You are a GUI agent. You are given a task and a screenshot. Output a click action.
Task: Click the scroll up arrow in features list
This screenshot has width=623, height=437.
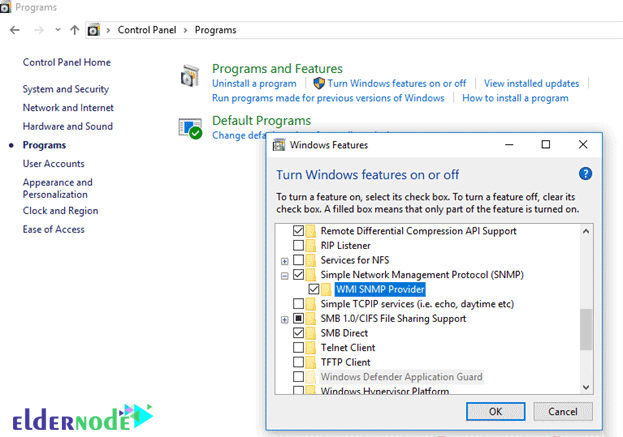click(x=586, y=231)
